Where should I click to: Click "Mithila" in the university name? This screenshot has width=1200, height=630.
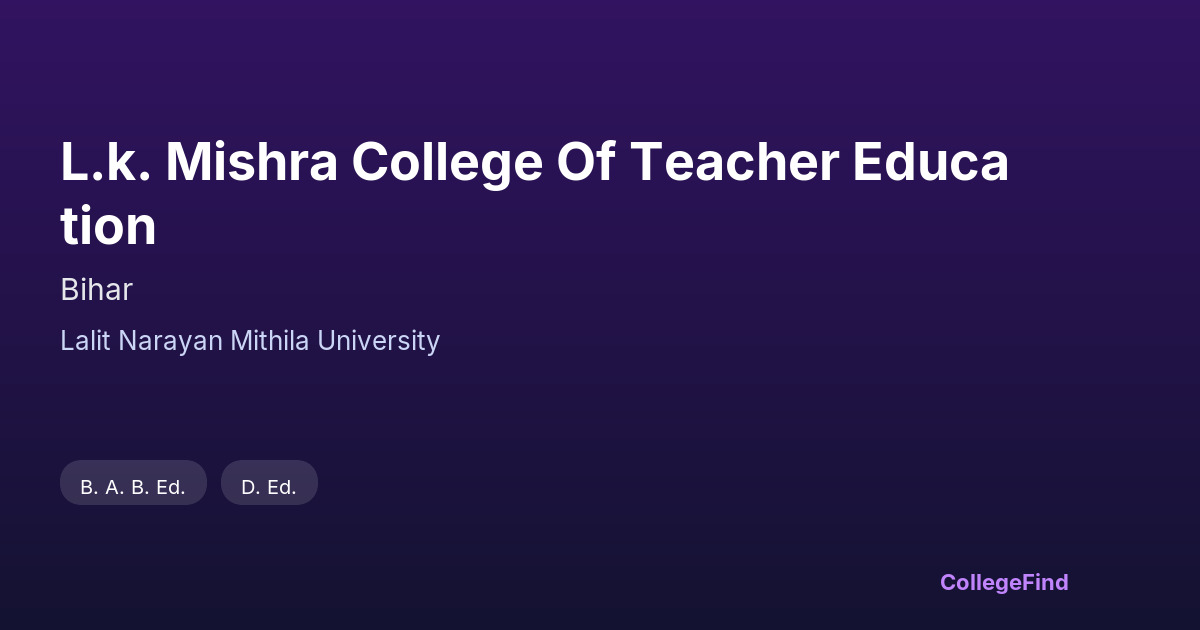tap(270, 341)
